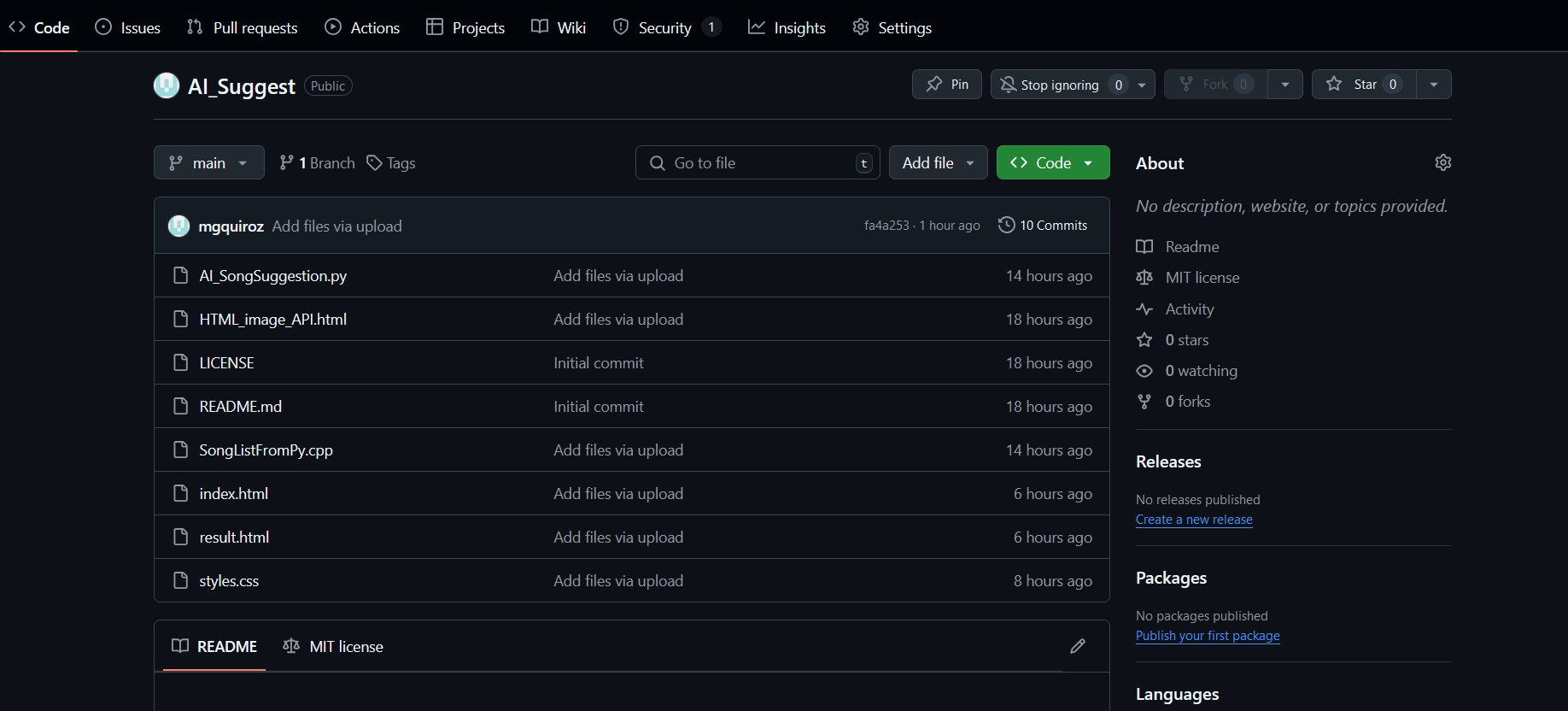Select the Code tab
Screen dimensions: 1568x711
(x=39, y=27)
